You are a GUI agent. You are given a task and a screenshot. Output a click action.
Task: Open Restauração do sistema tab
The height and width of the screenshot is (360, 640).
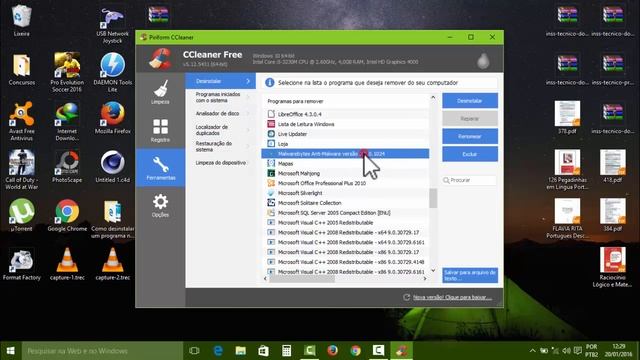220,147
